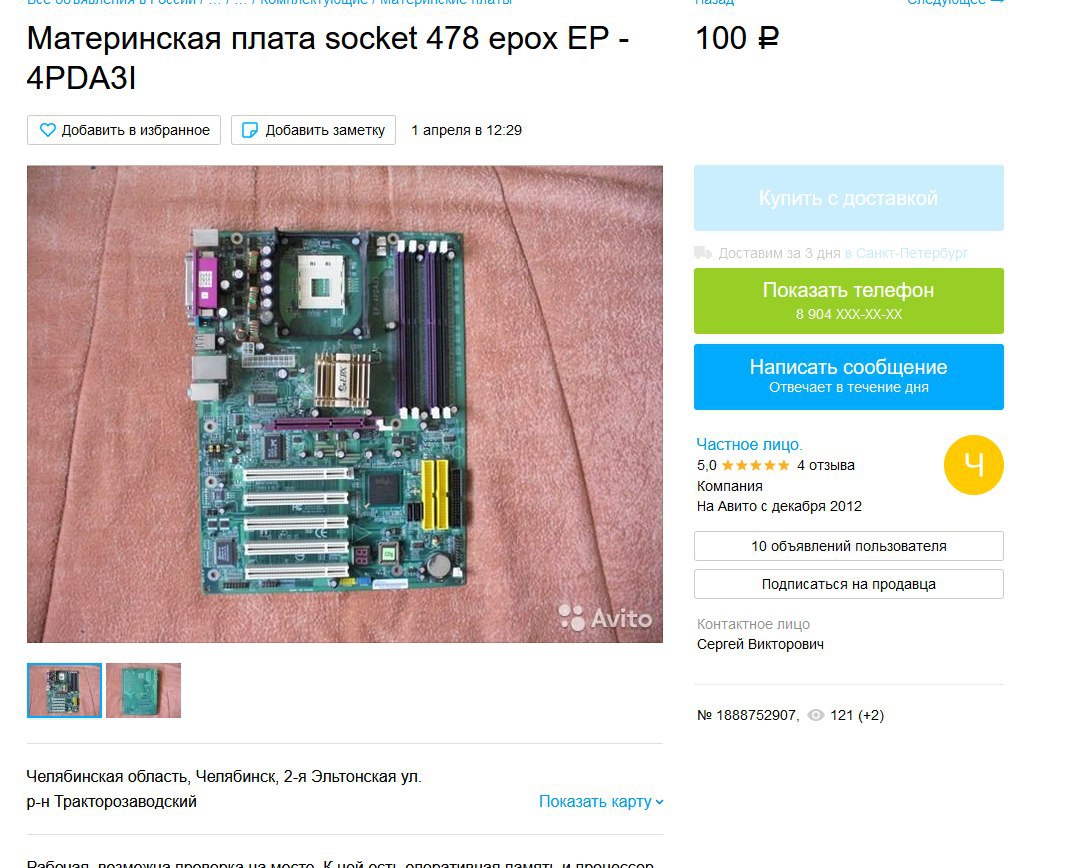Click the delivery truck icon

pos(703,253)
